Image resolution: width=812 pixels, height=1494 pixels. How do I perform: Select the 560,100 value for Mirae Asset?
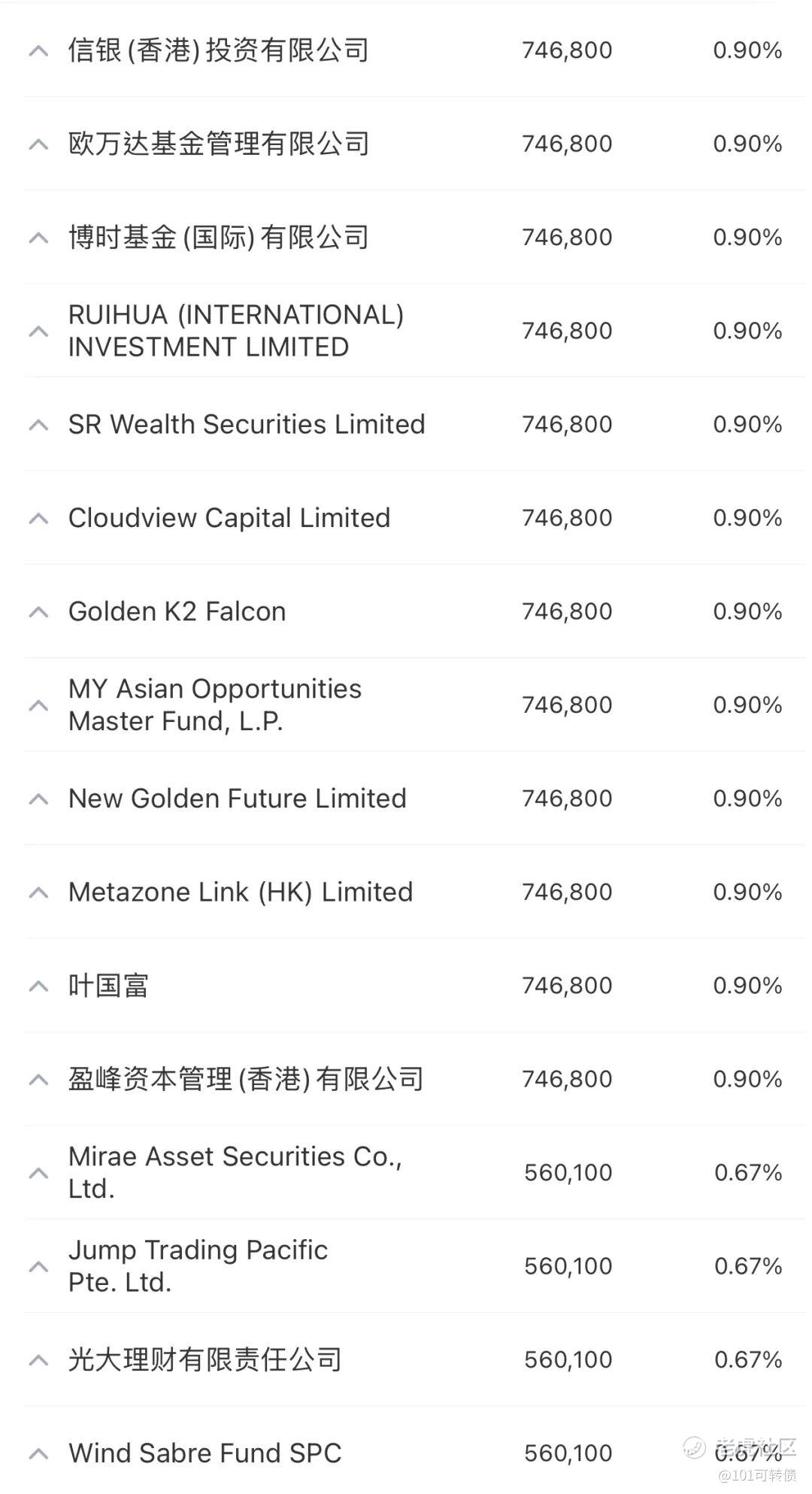point(568,1173)
